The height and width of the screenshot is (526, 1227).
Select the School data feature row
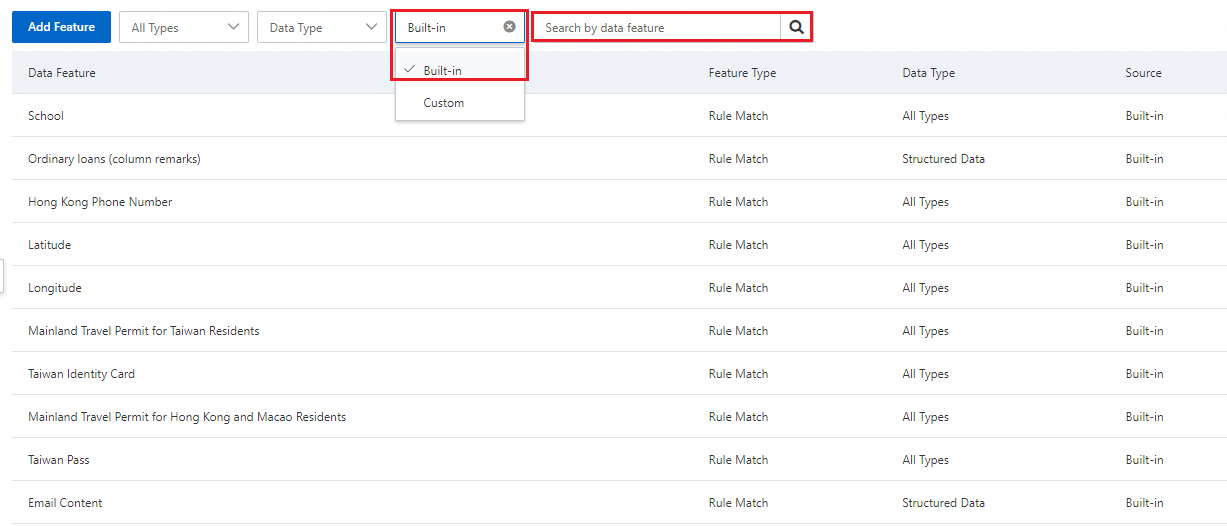pos(46,116)
